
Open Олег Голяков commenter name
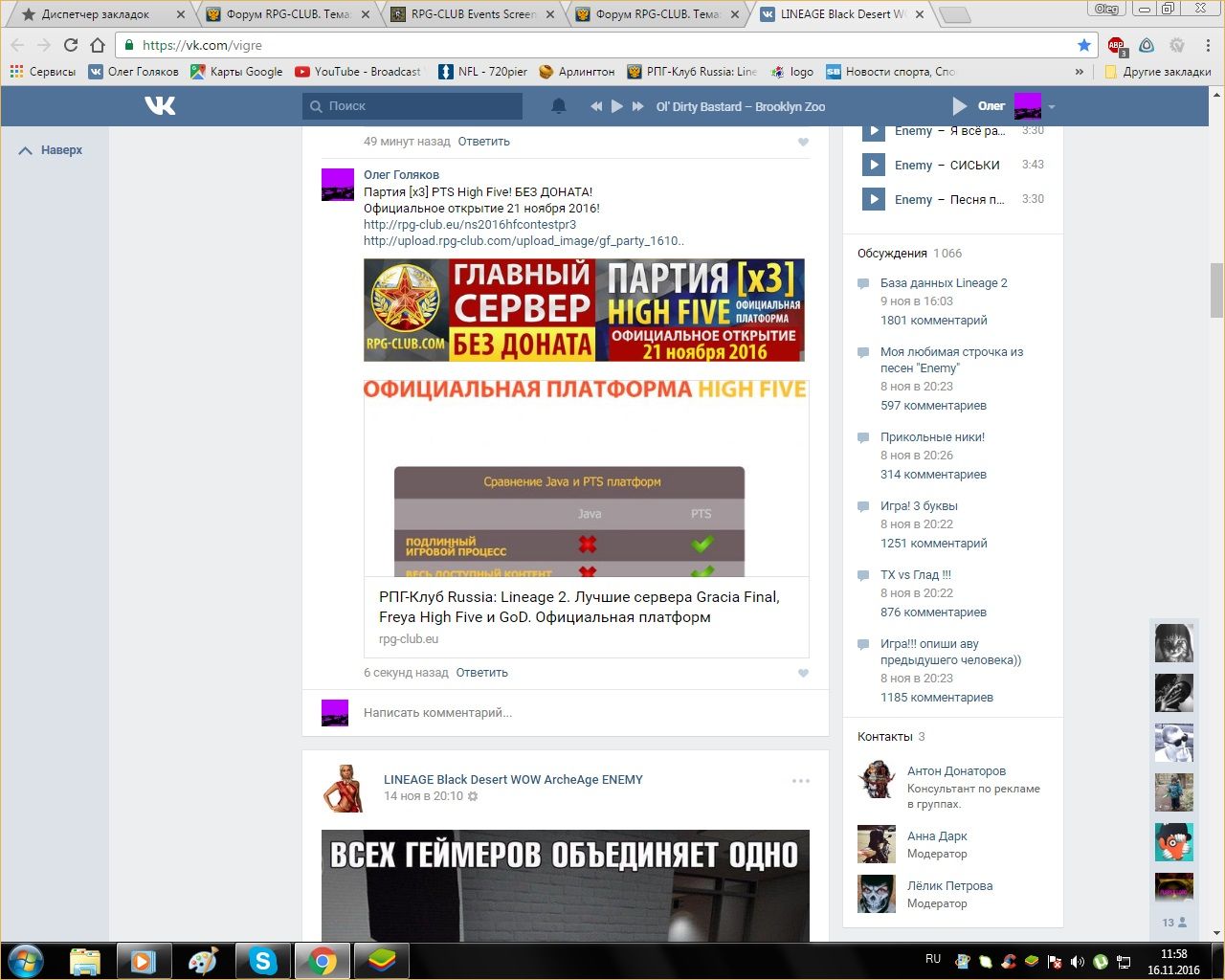tap(401, 175)
